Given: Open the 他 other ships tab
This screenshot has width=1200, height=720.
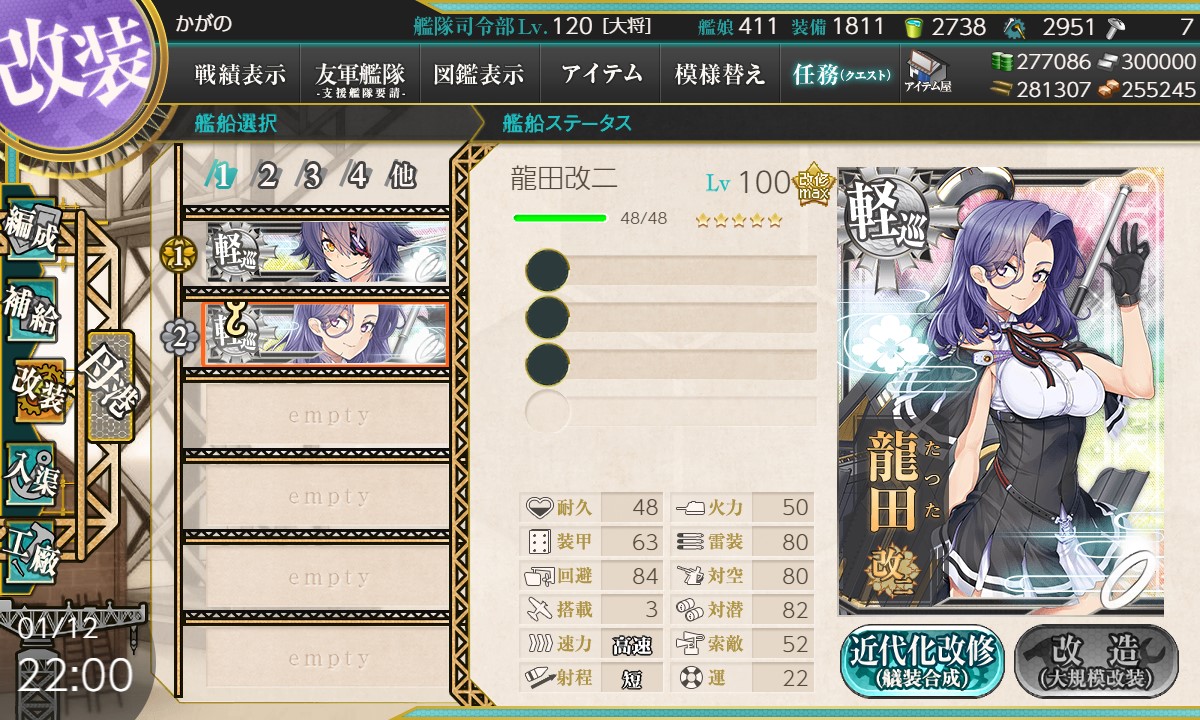Looking at the screenshot, I should 402,177.
